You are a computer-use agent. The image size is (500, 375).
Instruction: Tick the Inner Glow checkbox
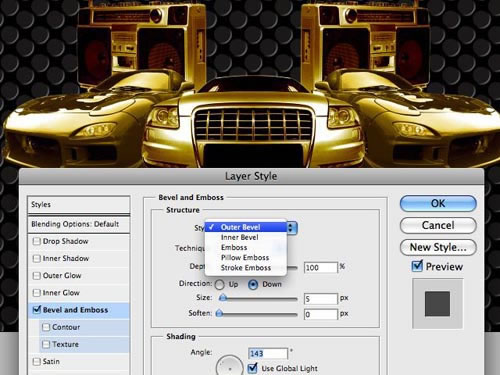36,293
